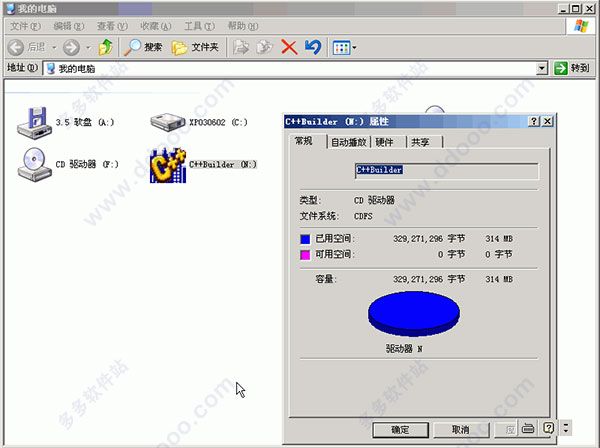The width and height of the screenshot is (600, 448).
Task: Open the 搜索 search pane
Action: (x=143, y=47)
